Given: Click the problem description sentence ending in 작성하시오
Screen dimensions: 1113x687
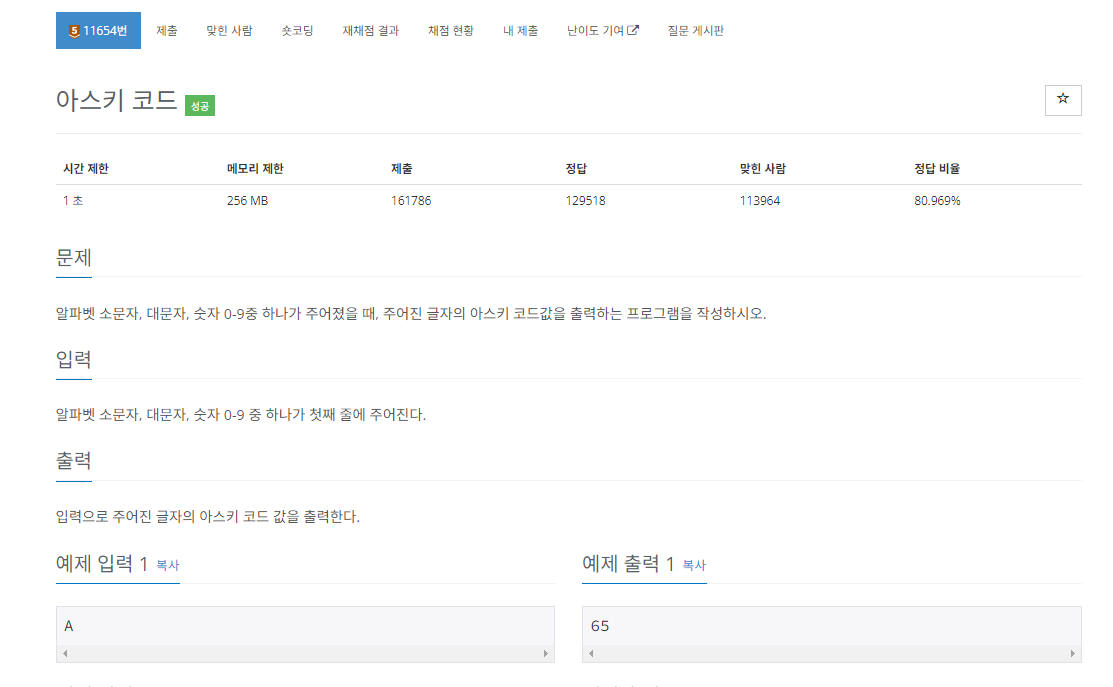Looking at the screenshot, I should pyautogui.click(x=411, y=314).
